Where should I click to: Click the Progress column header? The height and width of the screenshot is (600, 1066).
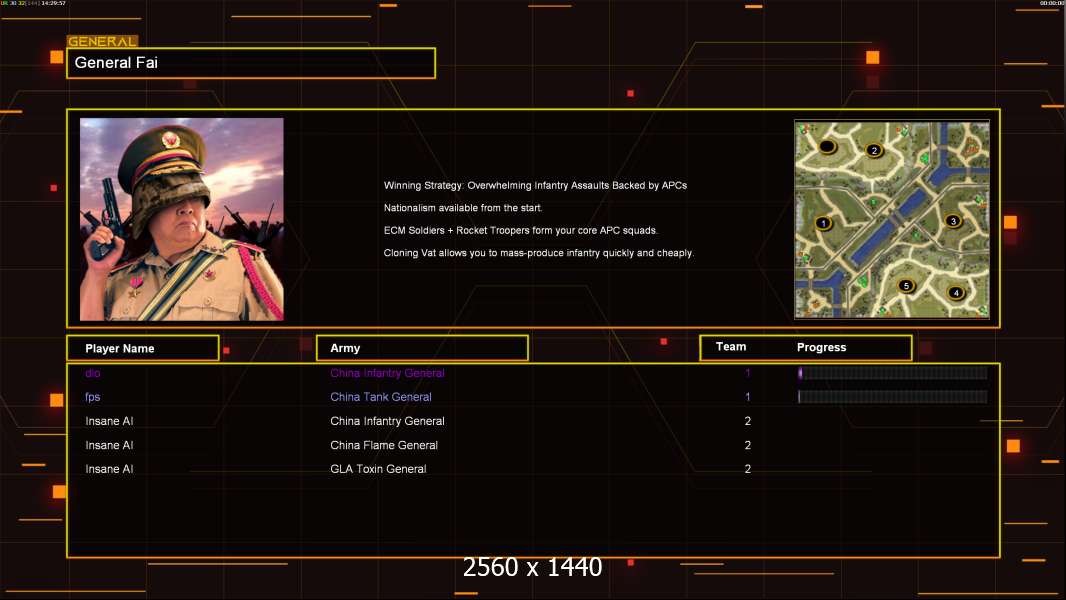click(821, 347)
